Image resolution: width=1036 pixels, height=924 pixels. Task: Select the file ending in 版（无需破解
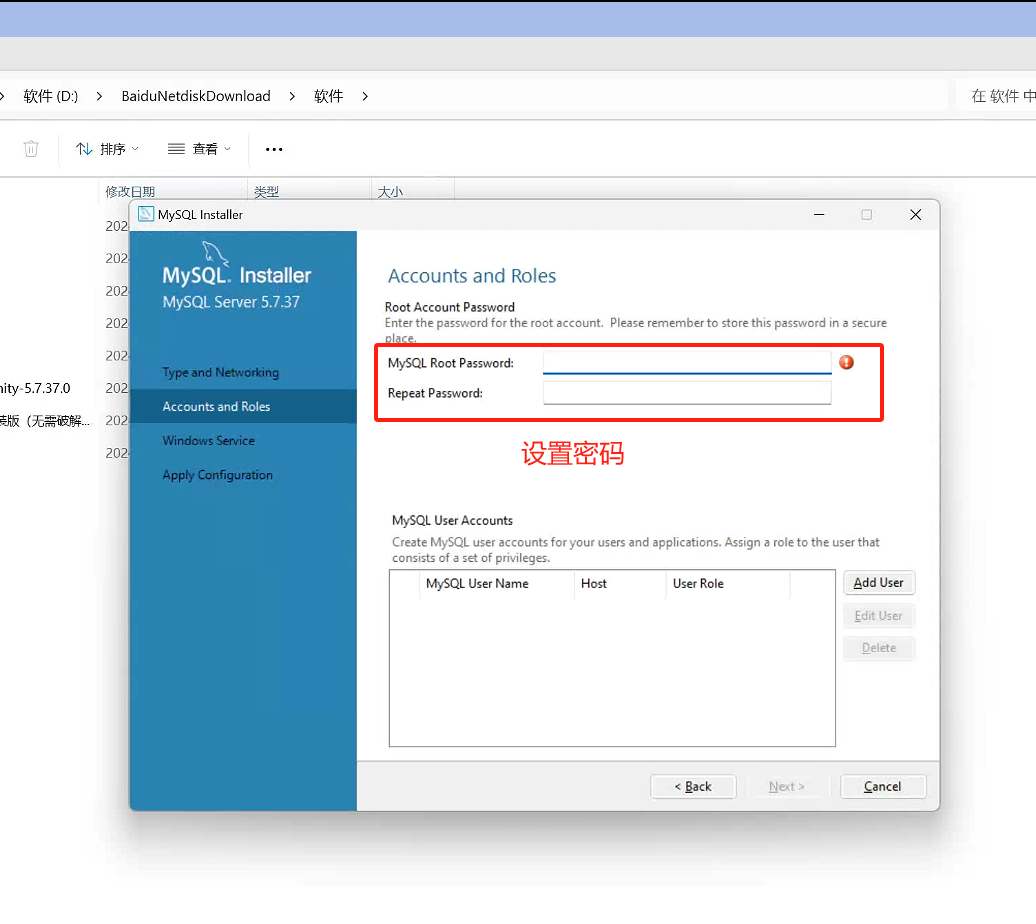point(45,421)
